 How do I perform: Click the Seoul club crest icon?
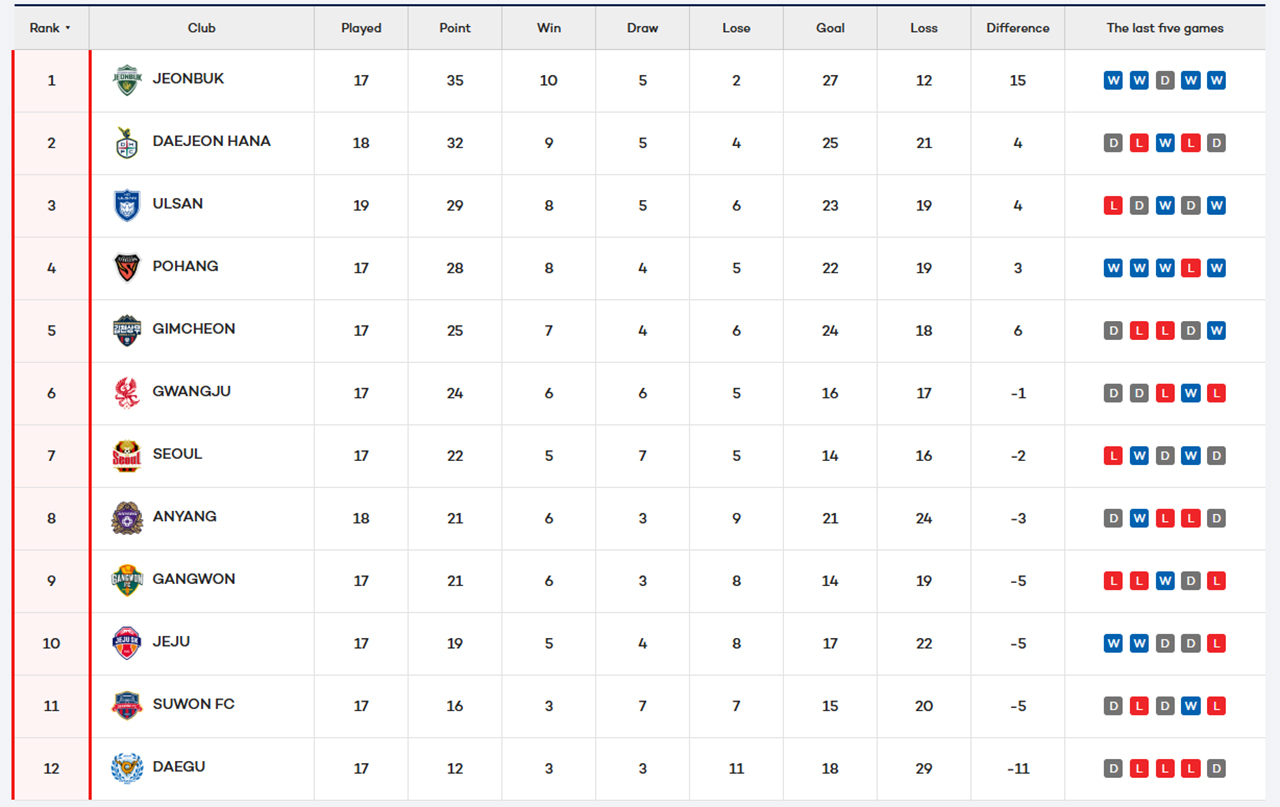click(x=127, y=456)
